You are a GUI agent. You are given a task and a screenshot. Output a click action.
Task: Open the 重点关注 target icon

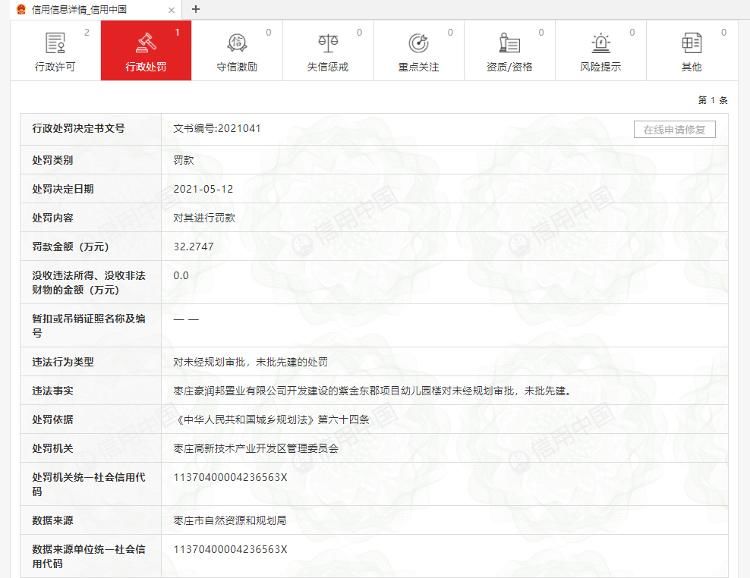419,43
